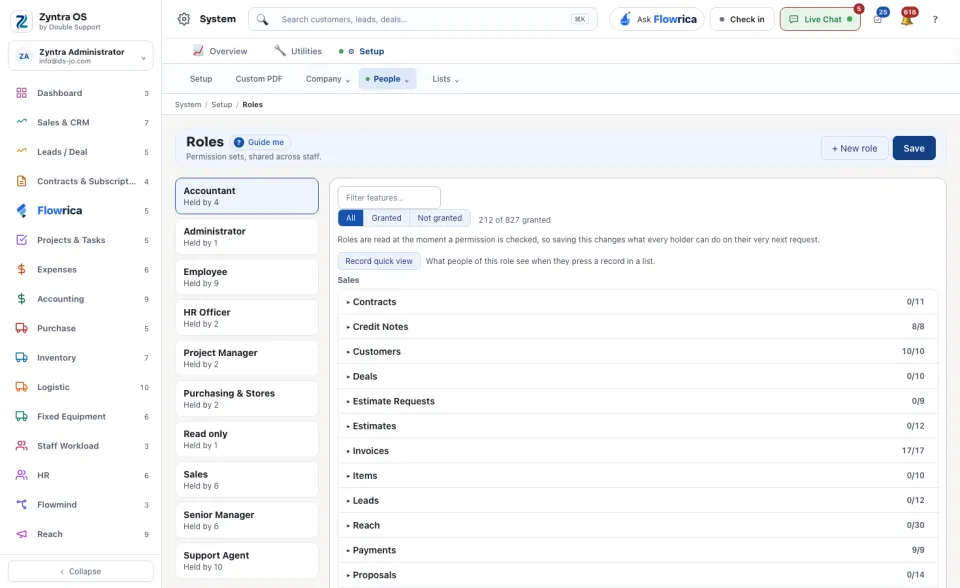This screenshot has width=960, height=588.
Task: Click the Purchase truck icon
Action: pyautogui.click(x=21, y=328)
